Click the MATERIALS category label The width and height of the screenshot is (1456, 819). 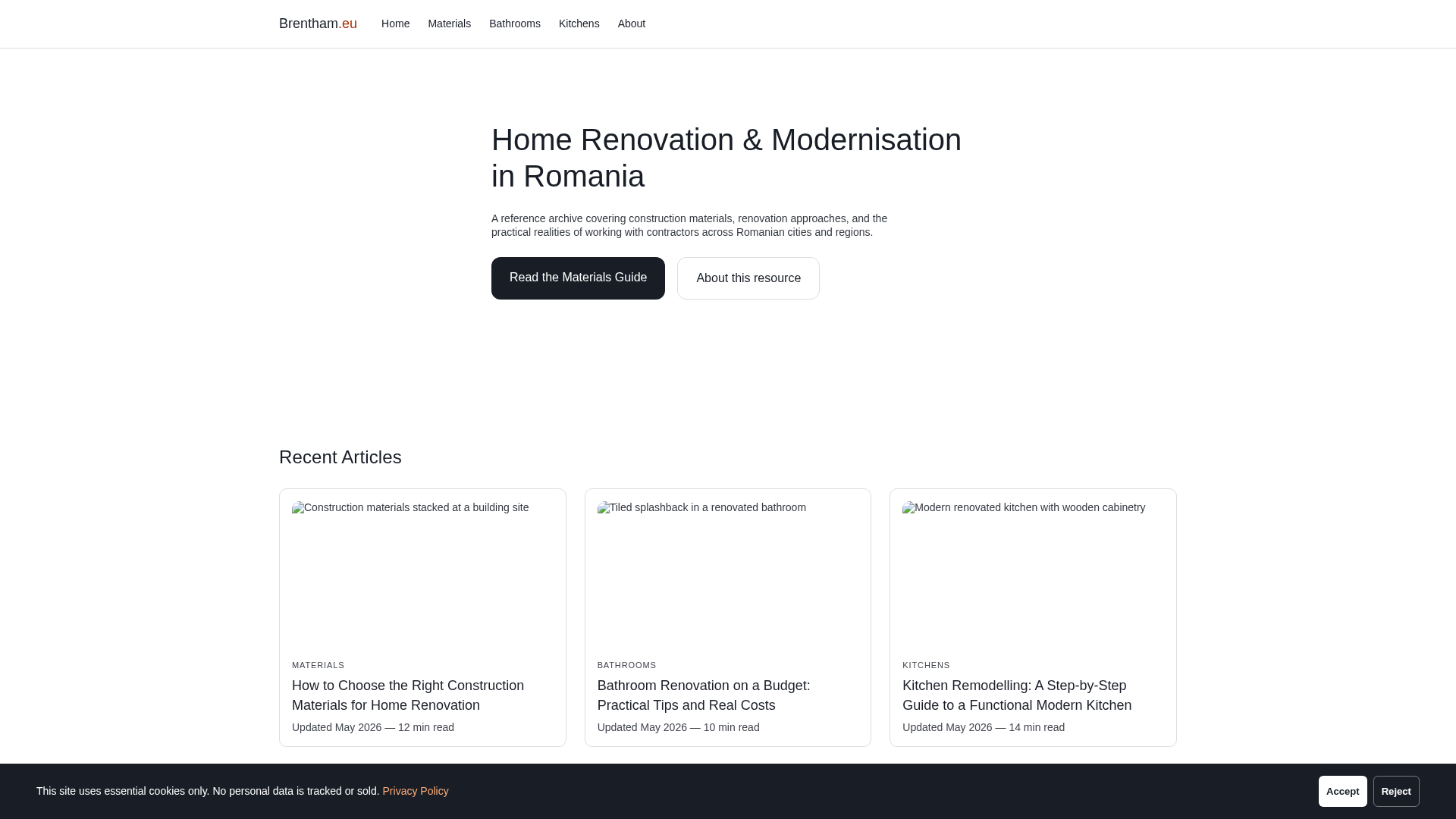[318, 665]
